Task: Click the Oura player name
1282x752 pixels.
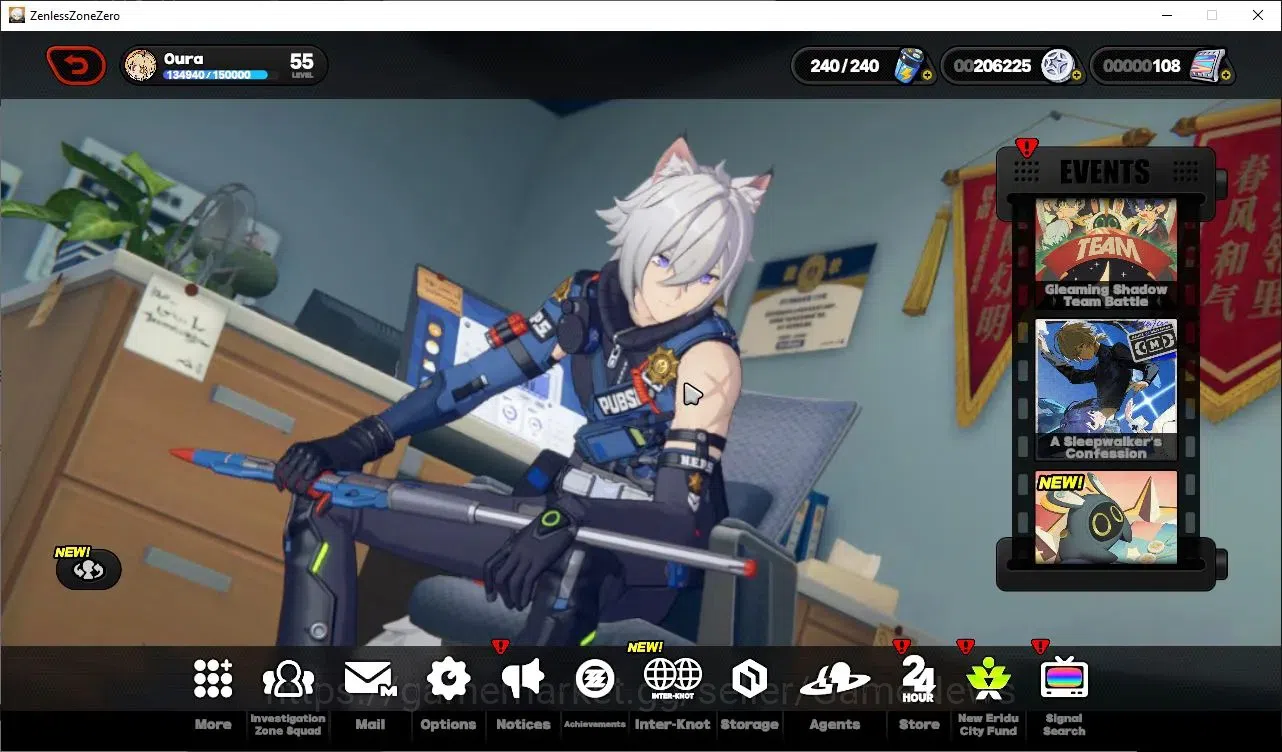Action: 184,59
